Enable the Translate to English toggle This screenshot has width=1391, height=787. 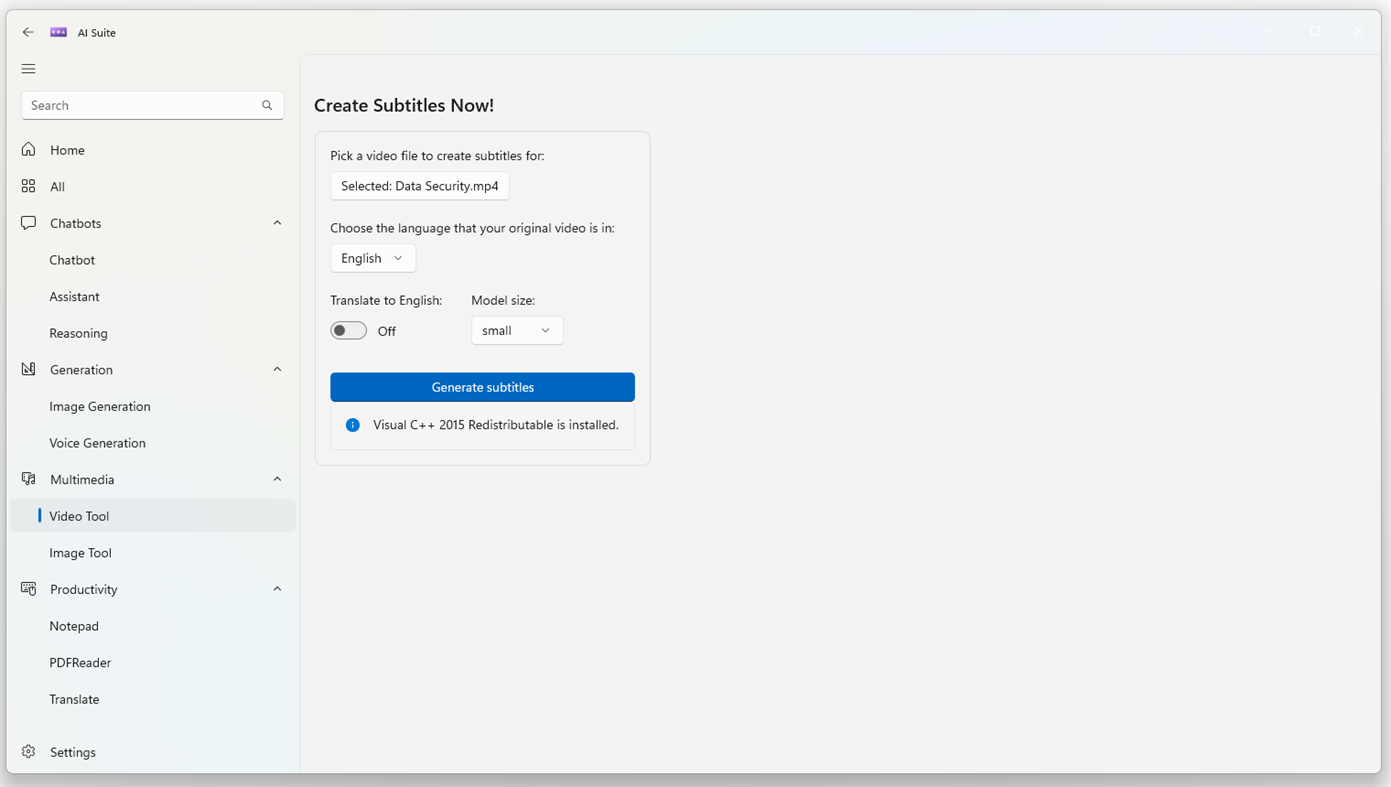click(x=348, y=329)
